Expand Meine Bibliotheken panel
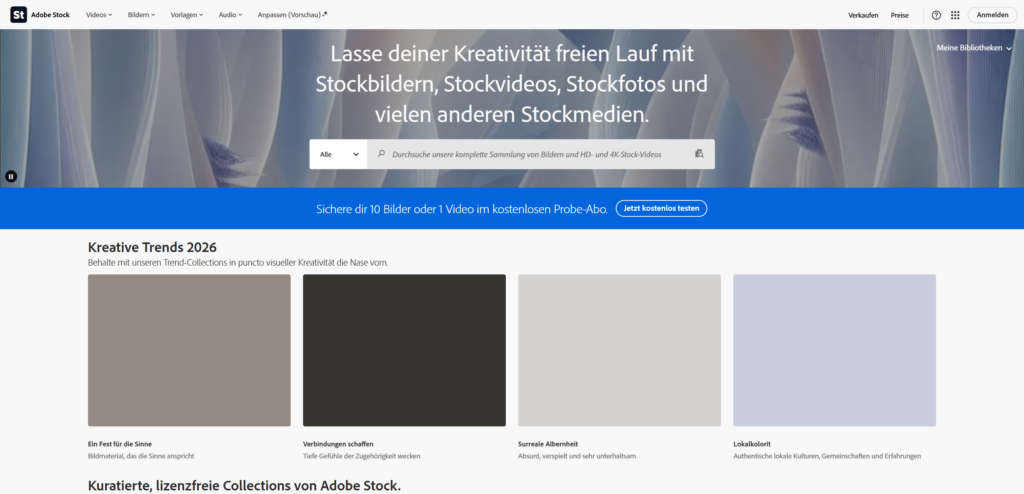The image size is (1024, 494). click(974, 48)
